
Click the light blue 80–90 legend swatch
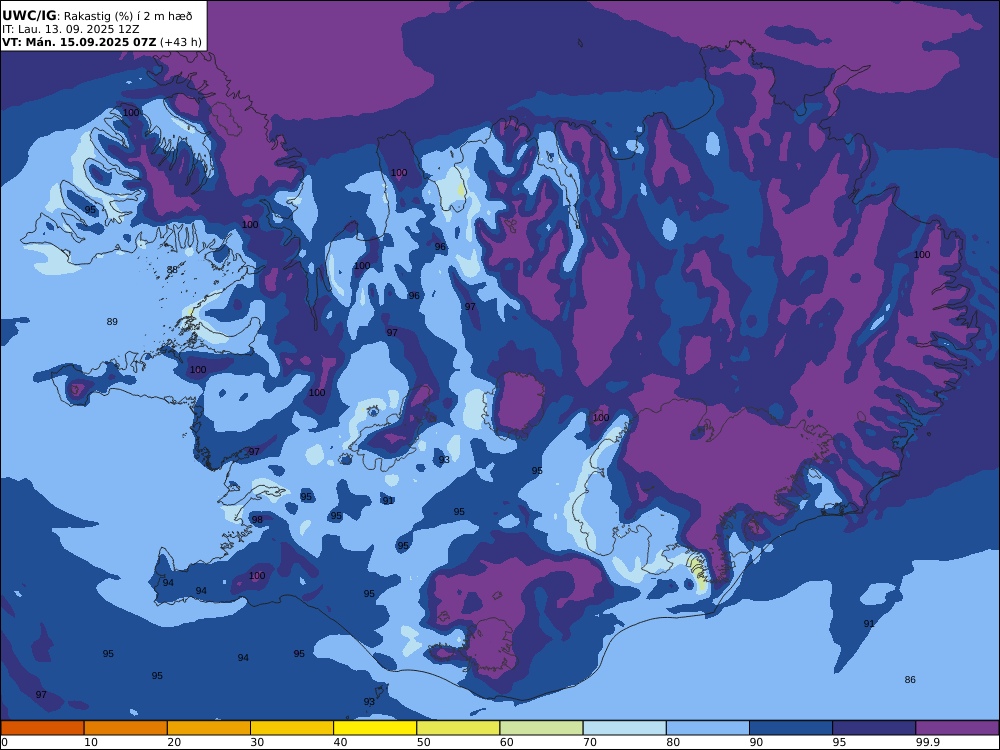point(708,728)
